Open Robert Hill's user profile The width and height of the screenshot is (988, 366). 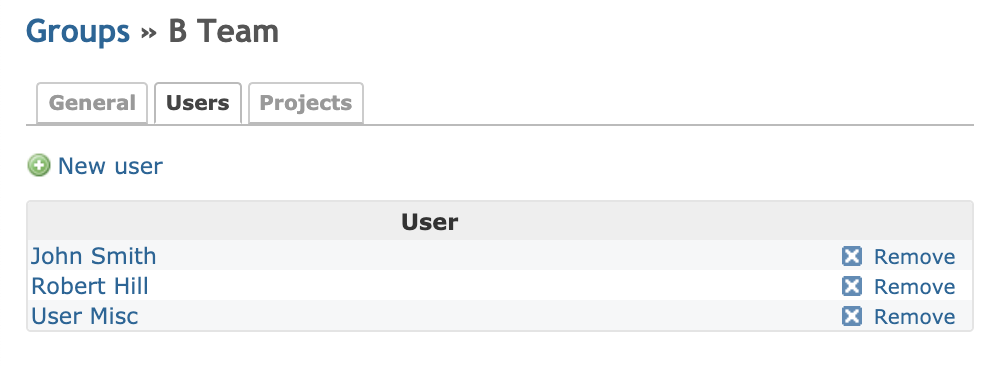[x=89, y=286]
